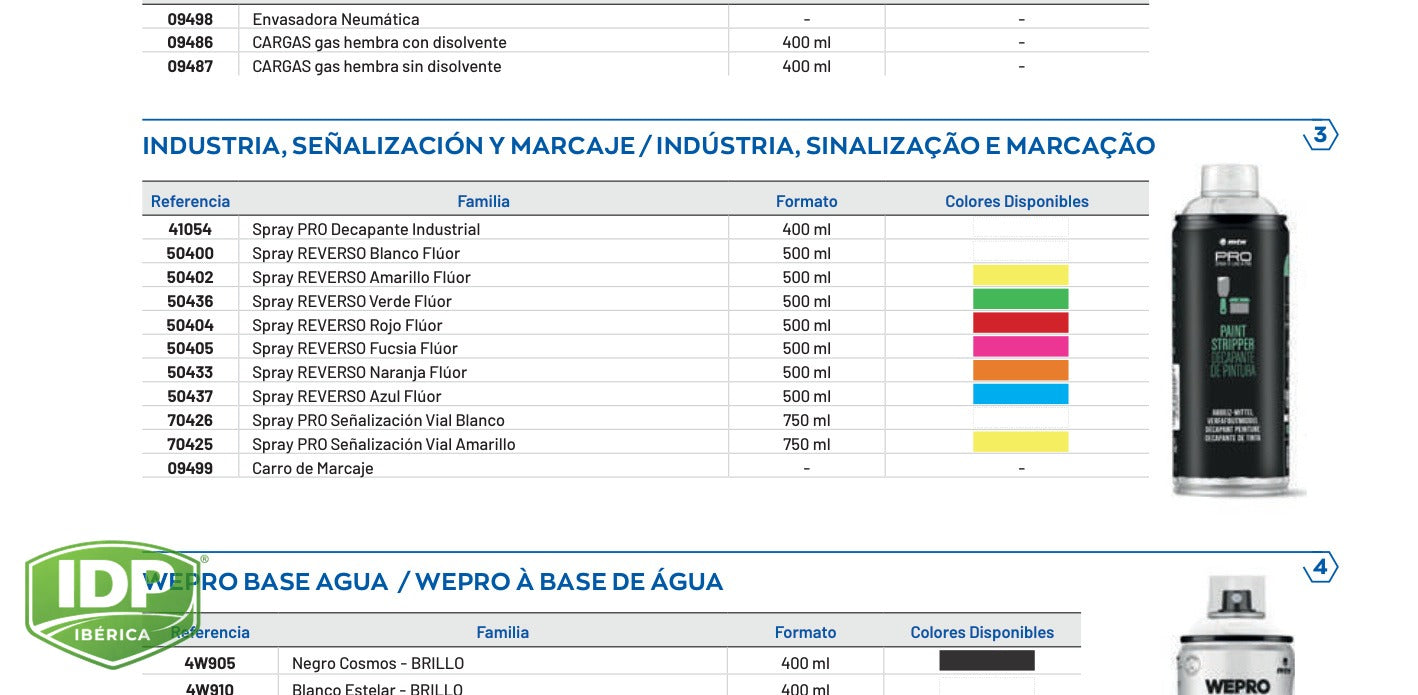Click the WEPRO spray can image

[x=1237, y=635]
